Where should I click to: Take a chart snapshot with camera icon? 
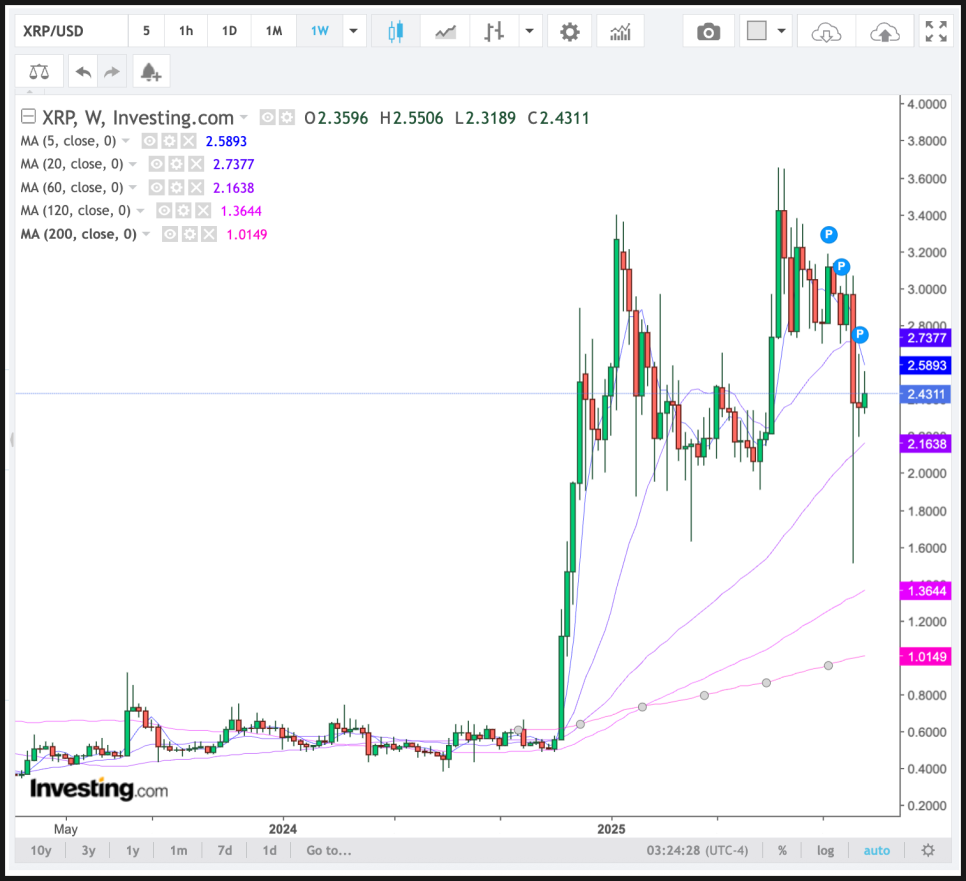(708, 32)
